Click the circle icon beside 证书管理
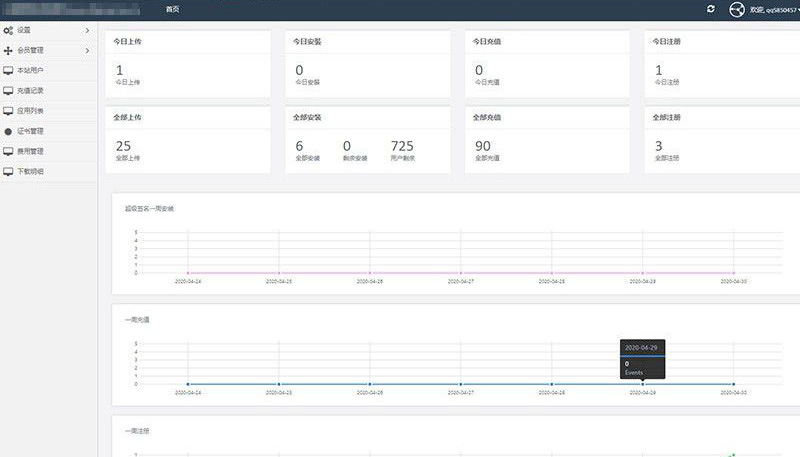800x457 pixels. (8, 131)
